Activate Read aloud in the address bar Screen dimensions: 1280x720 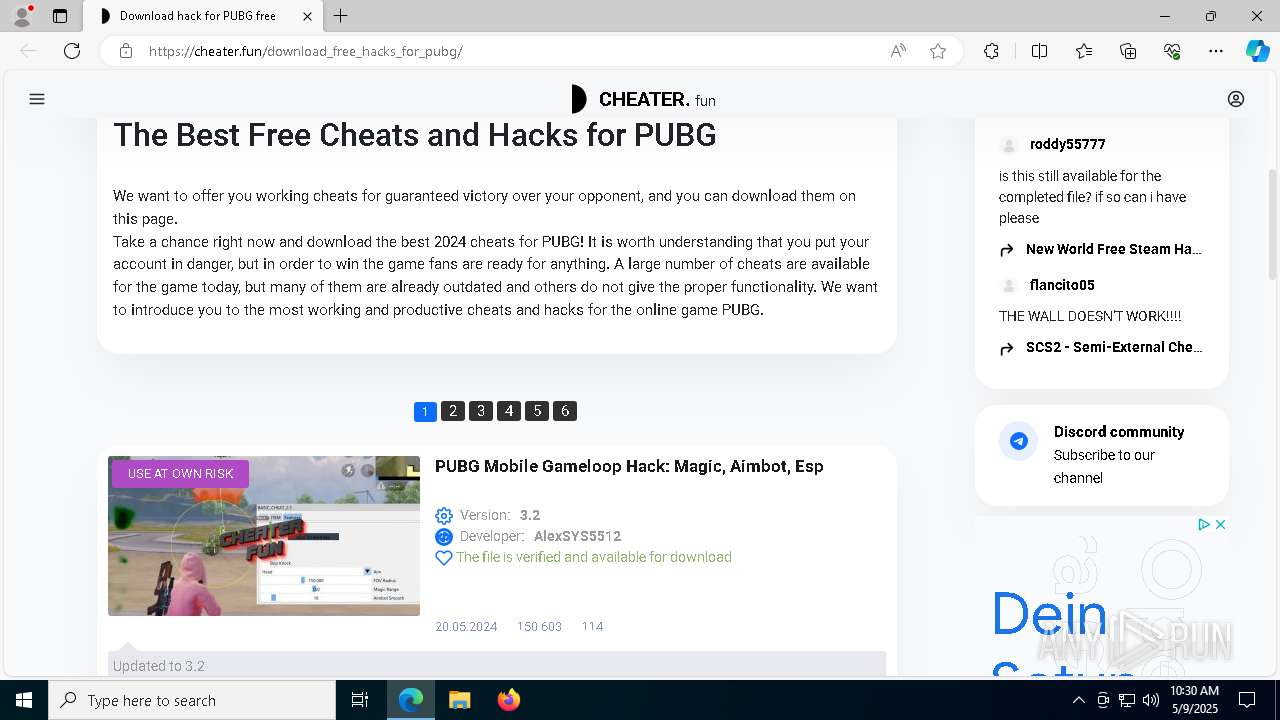pos(898,51)
